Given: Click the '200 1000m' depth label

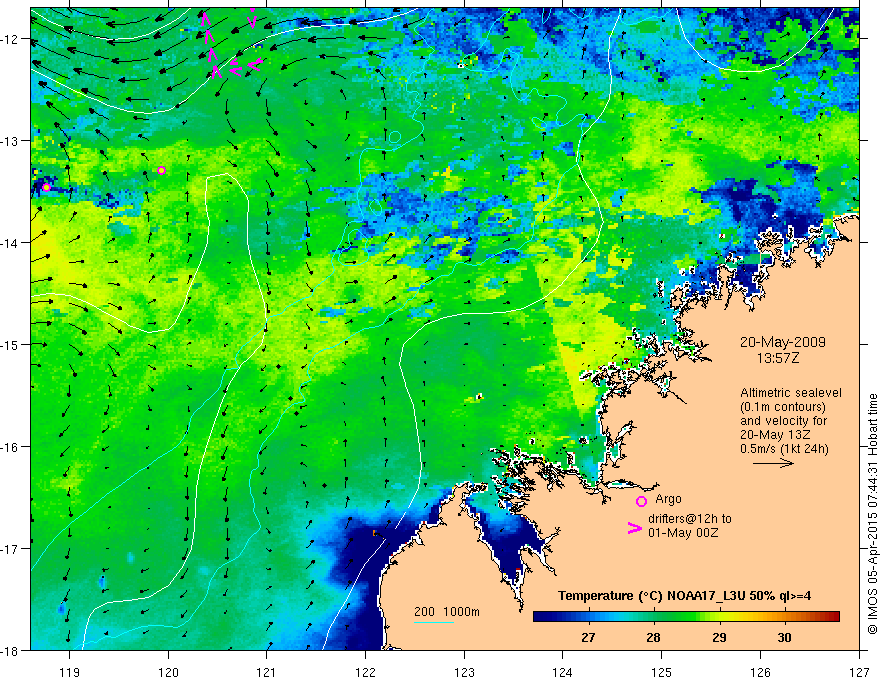Looking at the screenshot, I should [x=447, y=612].
